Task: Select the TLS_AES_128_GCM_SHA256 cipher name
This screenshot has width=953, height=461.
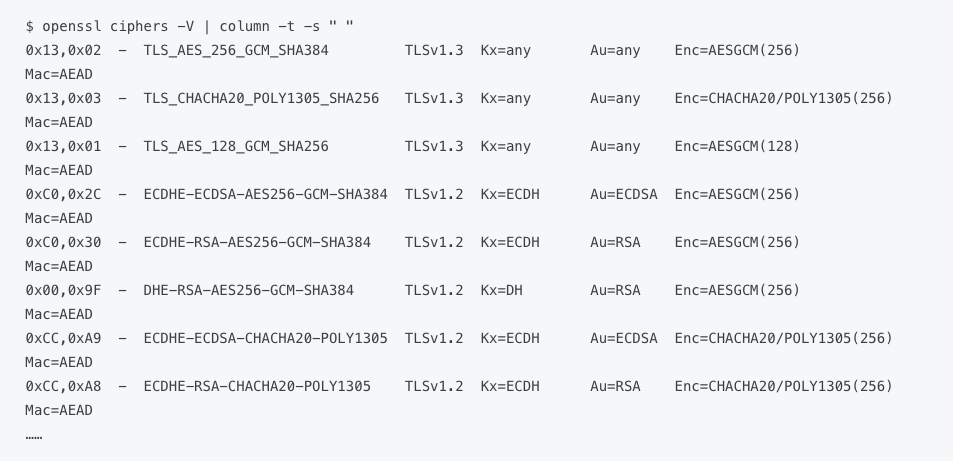Action: click(x=236, y=146)
